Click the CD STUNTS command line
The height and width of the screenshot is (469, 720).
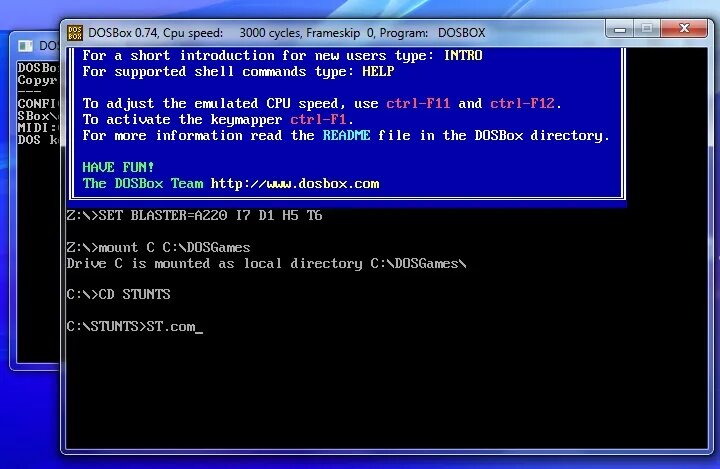pos(118,294)
